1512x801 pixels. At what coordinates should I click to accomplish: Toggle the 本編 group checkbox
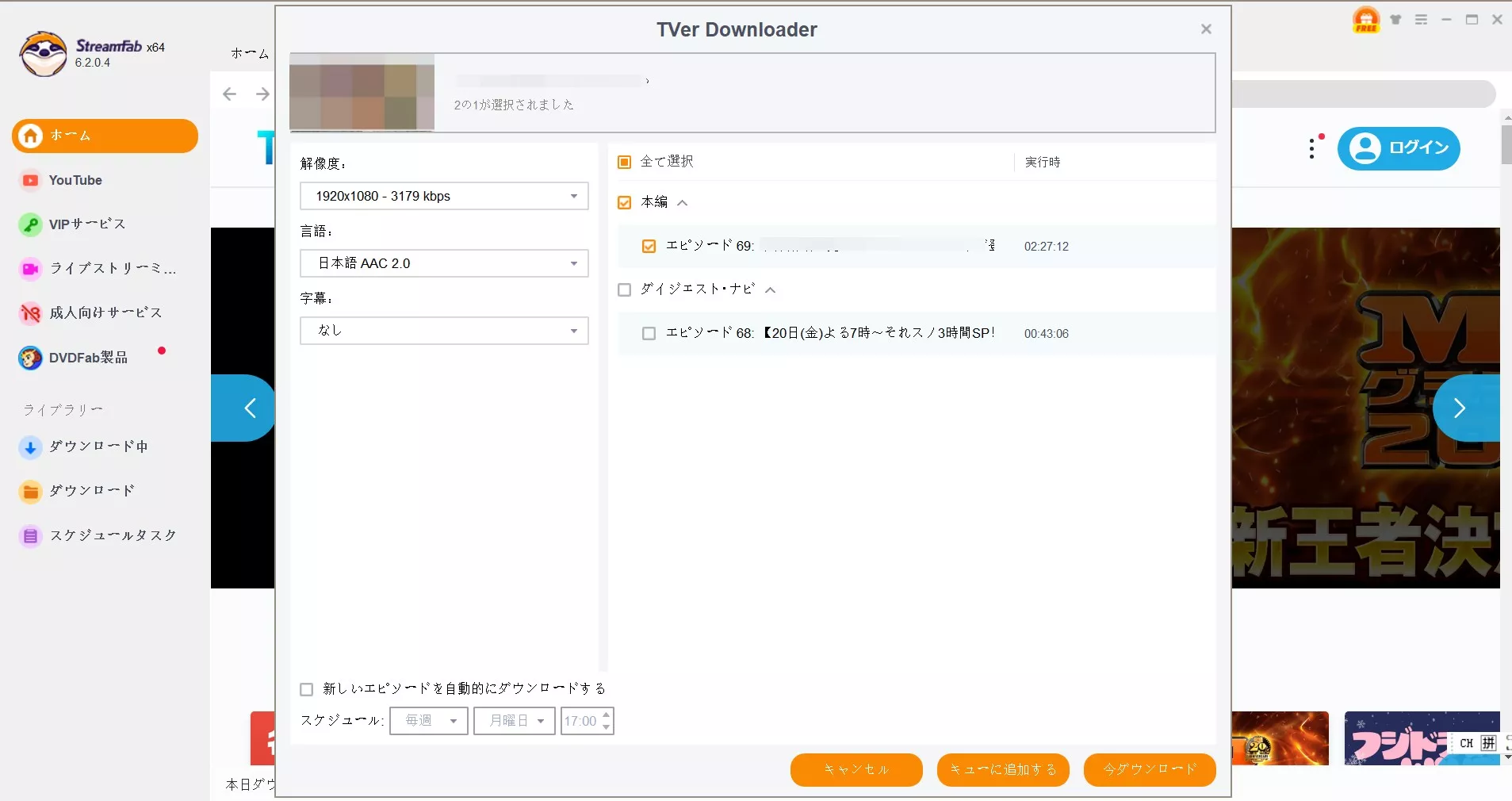click(624, 202)
